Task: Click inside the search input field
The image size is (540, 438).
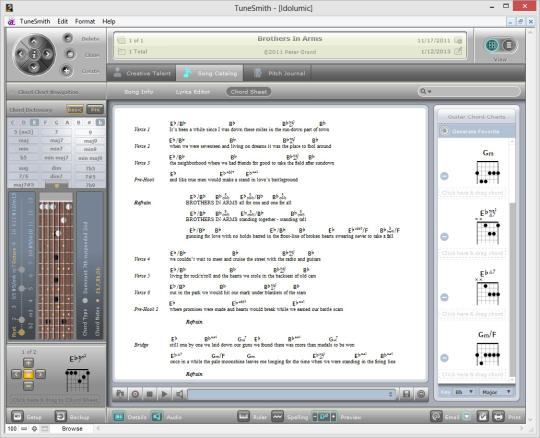Action: [x=475, y=91]
